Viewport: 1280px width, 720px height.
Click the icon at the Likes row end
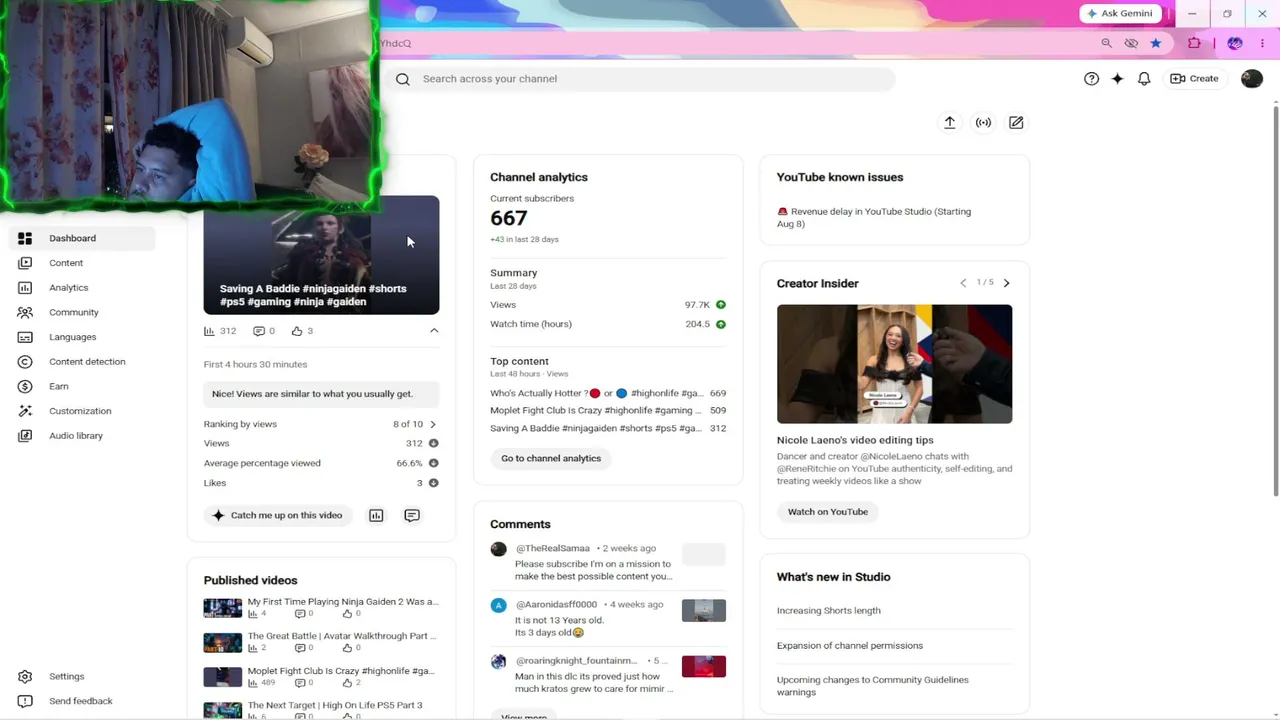click(433, 483)
